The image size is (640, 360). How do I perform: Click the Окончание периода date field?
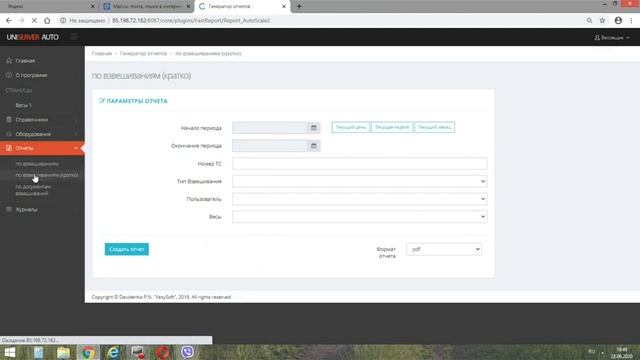tap(269, 146)
